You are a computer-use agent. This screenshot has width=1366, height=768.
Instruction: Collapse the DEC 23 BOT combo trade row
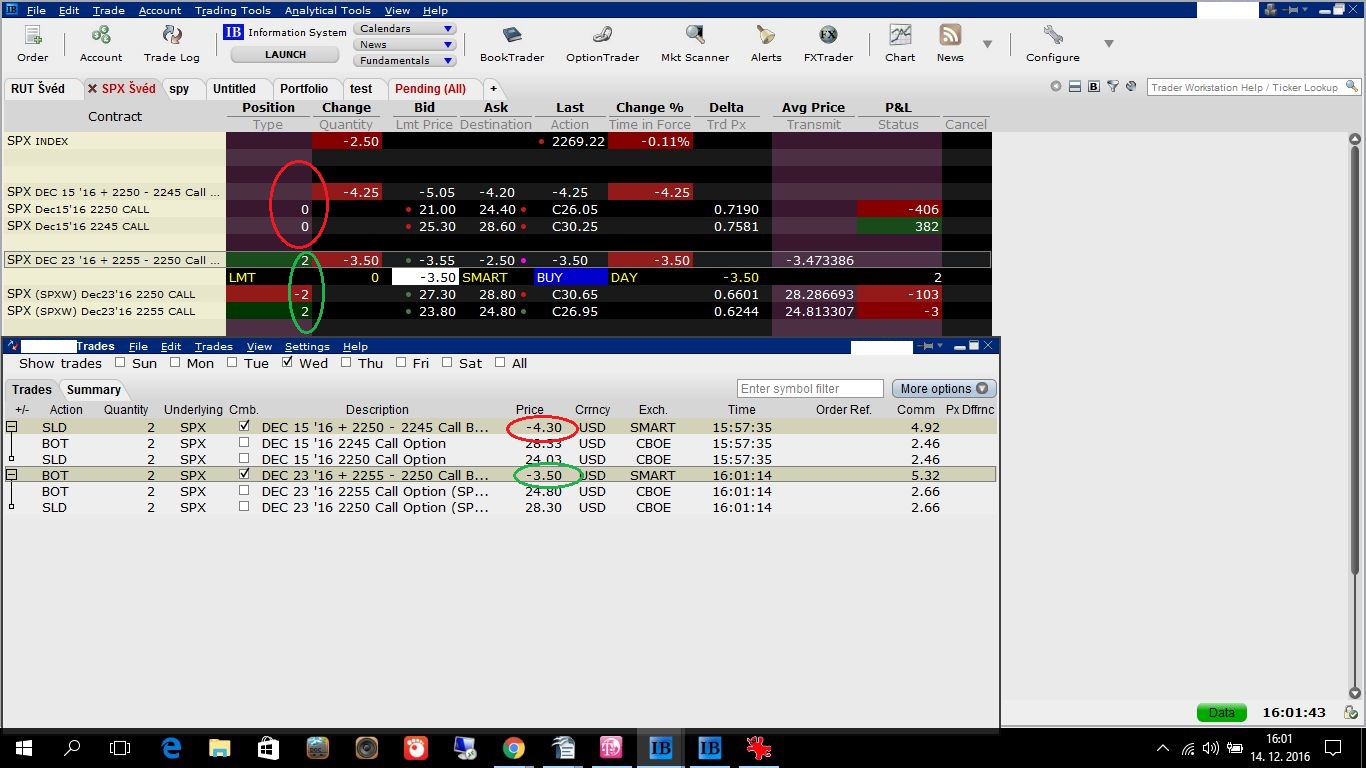[x=12, y=475]
